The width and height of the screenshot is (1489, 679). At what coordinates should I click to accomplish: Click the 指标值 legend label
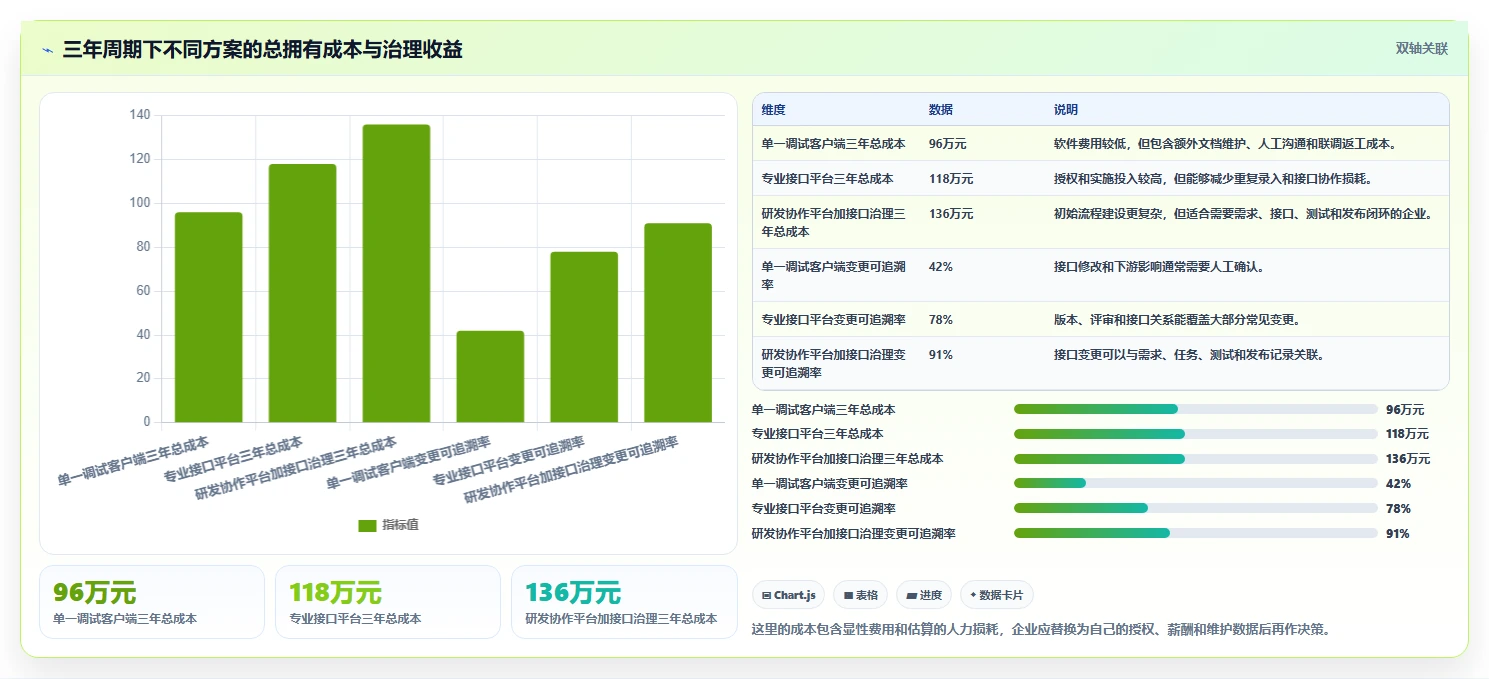click(400, 526)
